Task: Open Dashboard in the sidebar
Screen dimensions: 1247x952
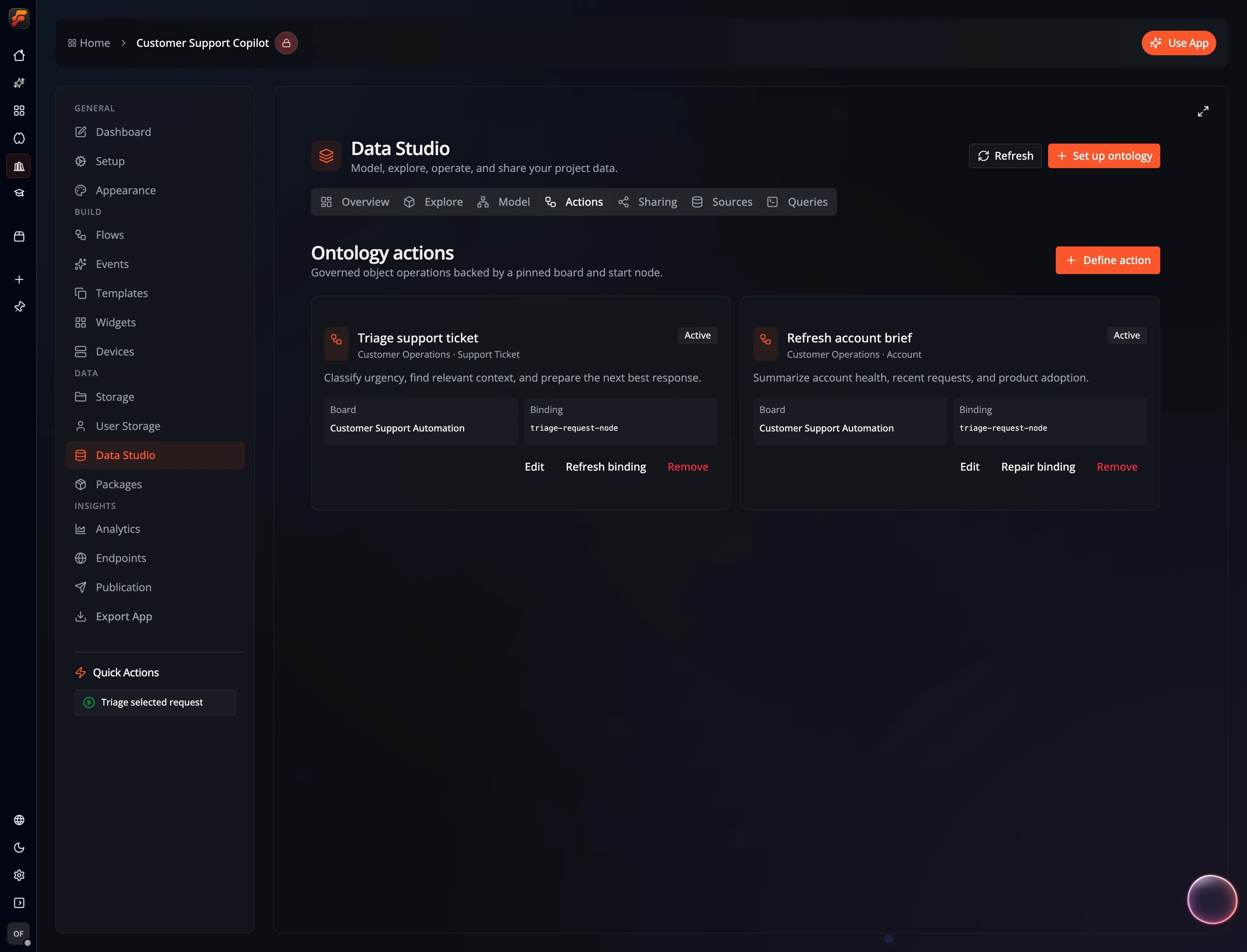Action: click(x=155, y=132)
